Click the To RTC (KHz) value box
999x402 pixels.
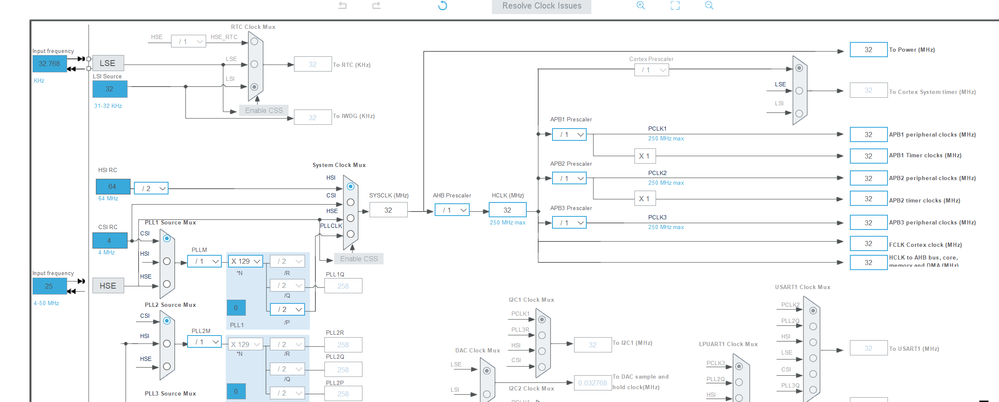[x=312, y=64]
